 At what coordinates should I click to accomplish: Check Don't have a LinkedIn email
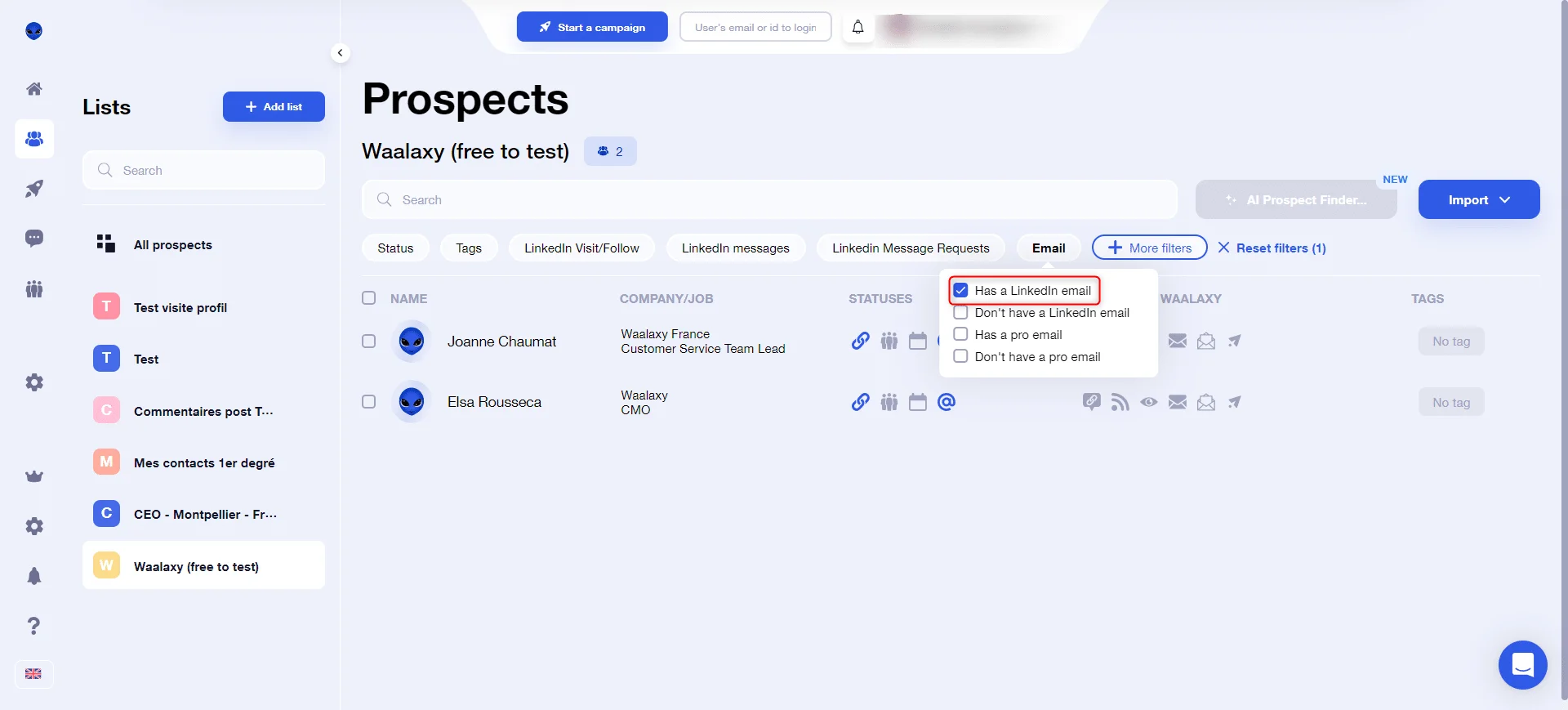coord(961,312)
